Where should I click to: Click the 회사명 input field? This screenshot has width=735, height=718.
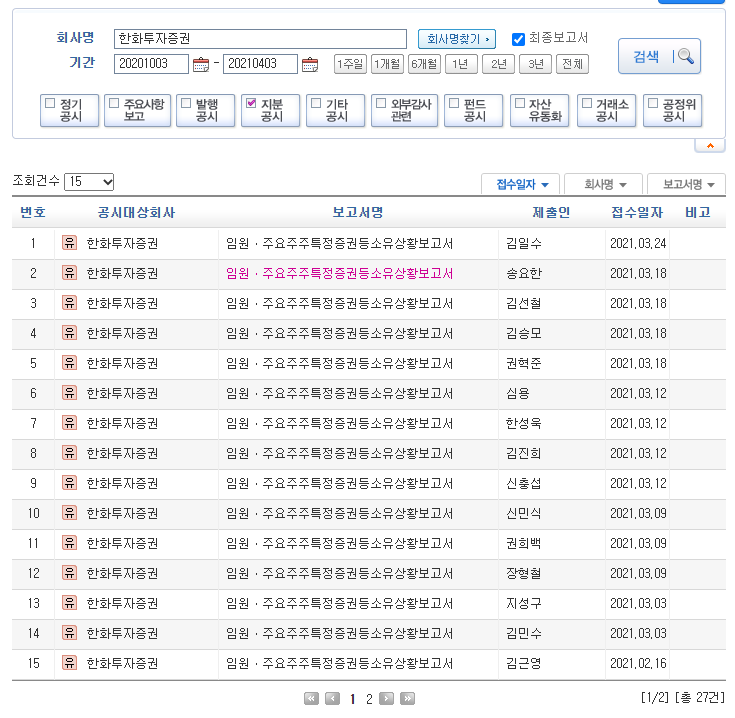coord(260,39)
